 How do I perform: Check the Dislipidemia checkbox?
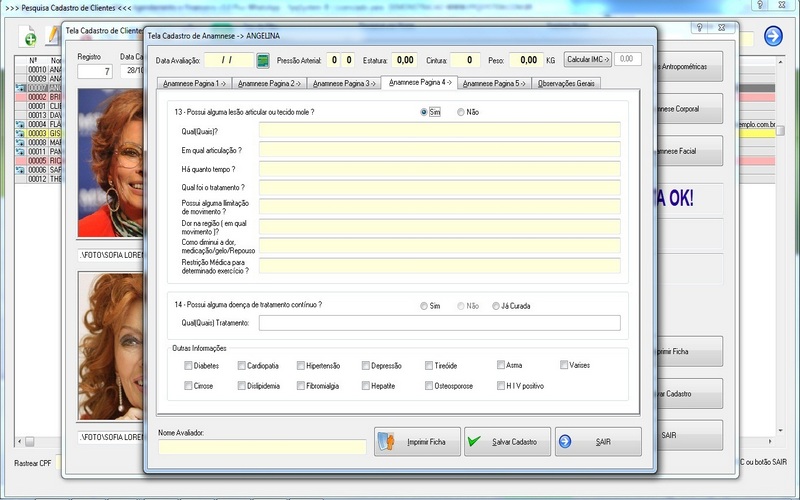point(241,386)
